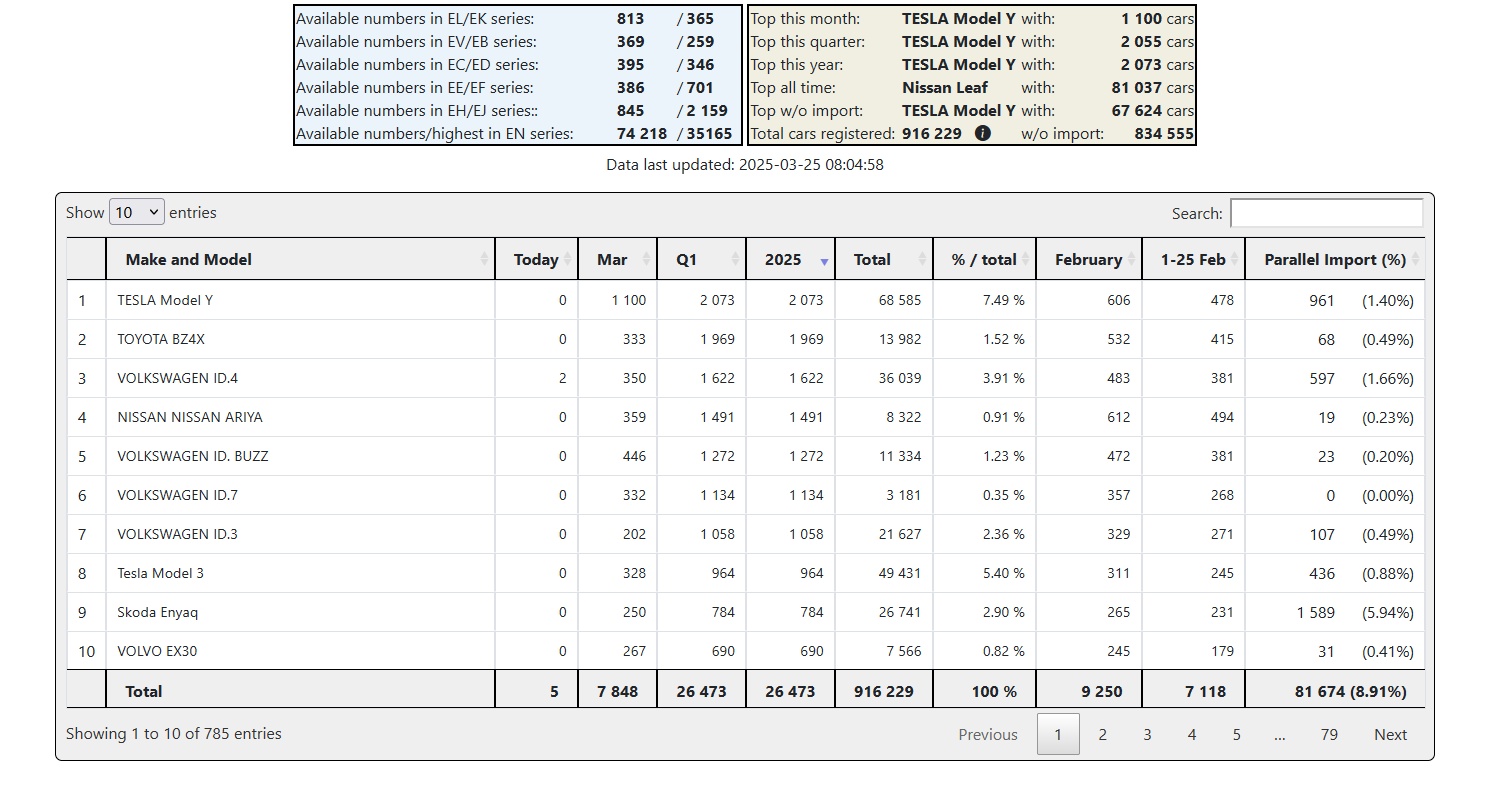Click the Skoda Enyaq model name

point(158,612)
